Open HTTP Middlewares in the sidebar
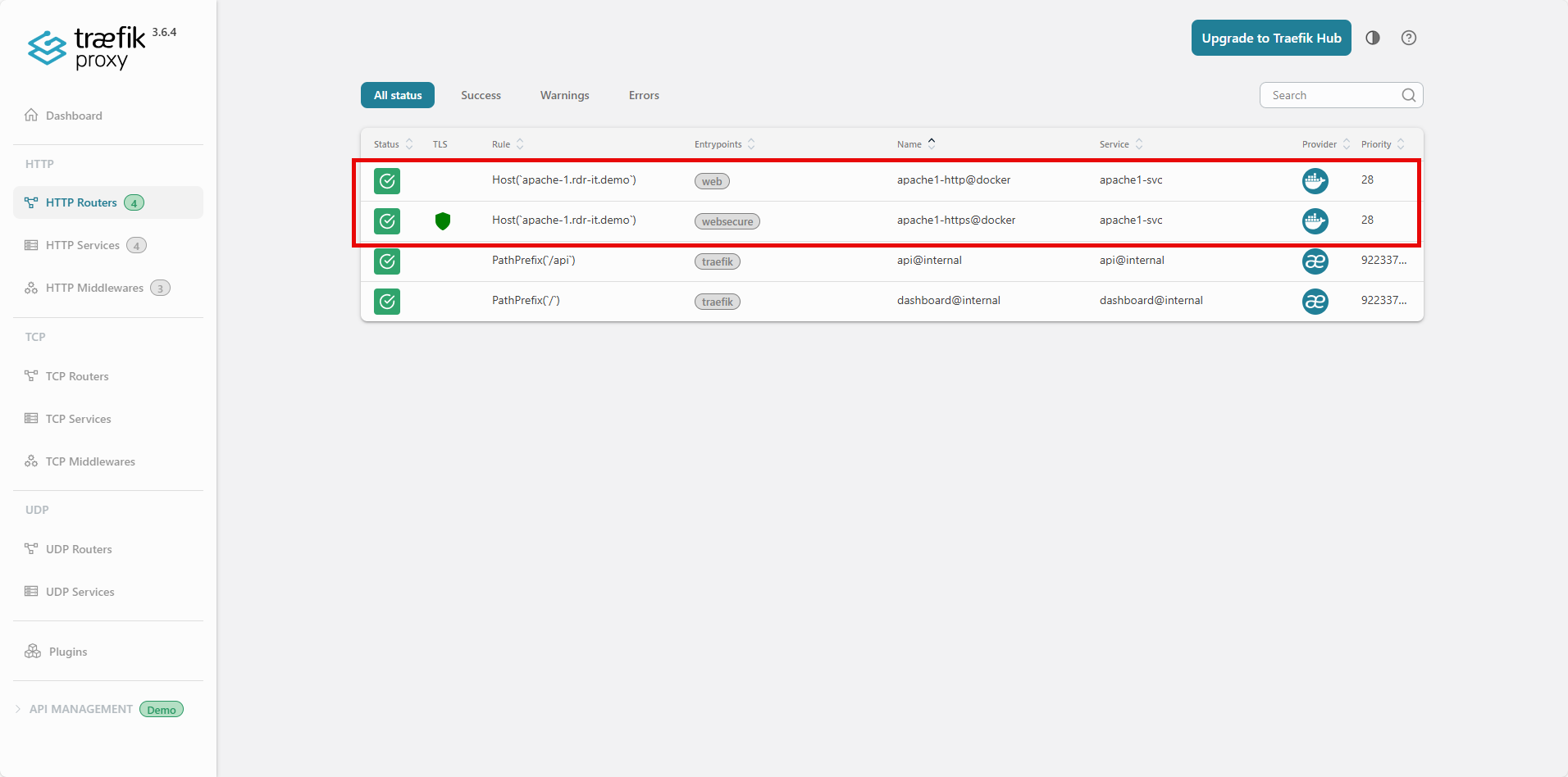This screenshot has height=777, width=1568. coord(94,288)
